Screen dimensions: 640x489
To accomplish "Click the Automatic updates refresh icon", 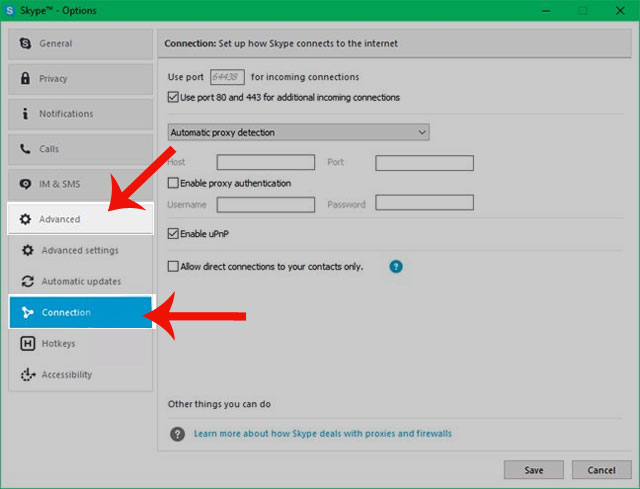I will pyautogui.click(x=28, y=281).
